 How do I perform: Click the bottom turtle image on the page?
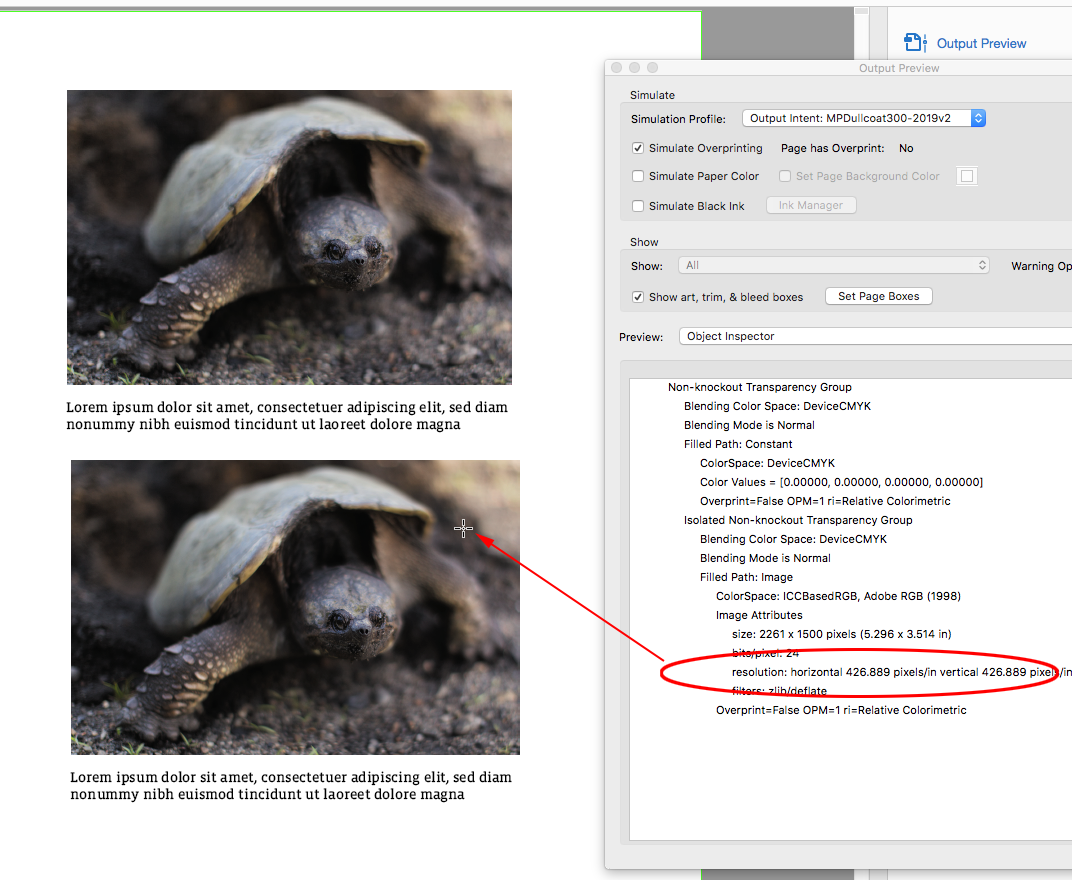click(x=295, y=607)
